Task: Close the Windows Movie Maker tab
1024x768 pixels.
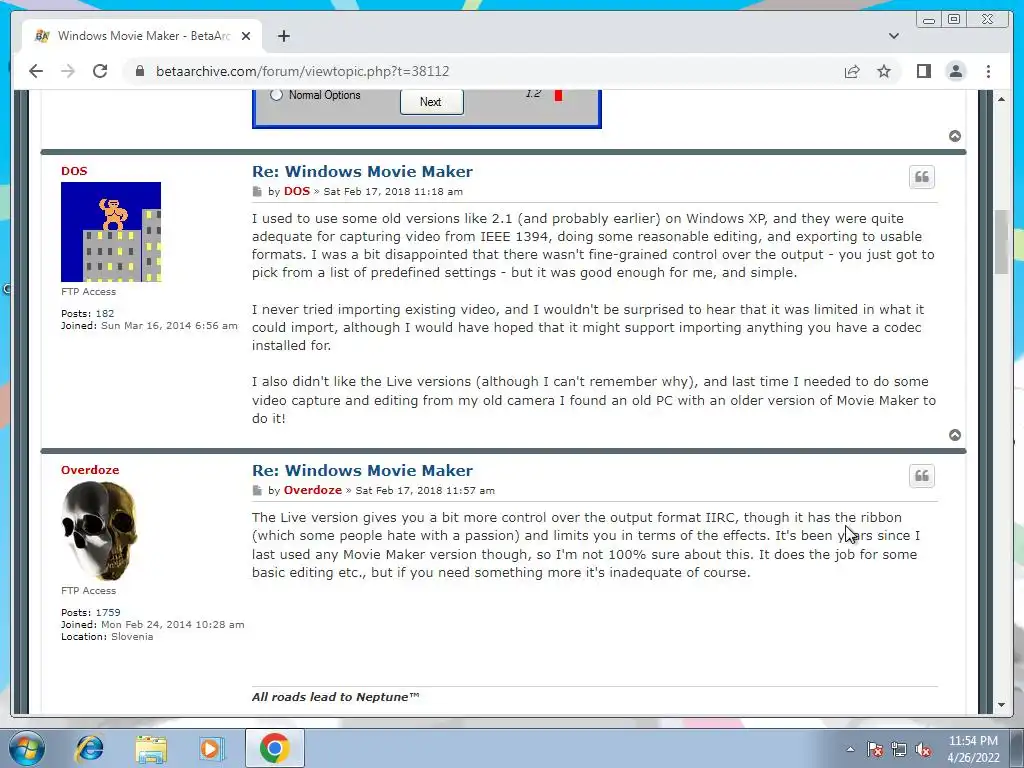Action: coord(246,36)
